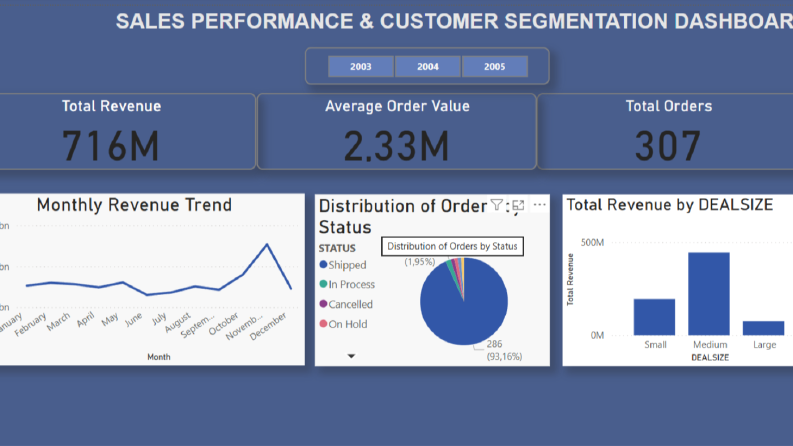Select the 2005 year slicer button
The height and width of the screenshot is (446, 793).
pyautogui.click(x=495, y=66)
